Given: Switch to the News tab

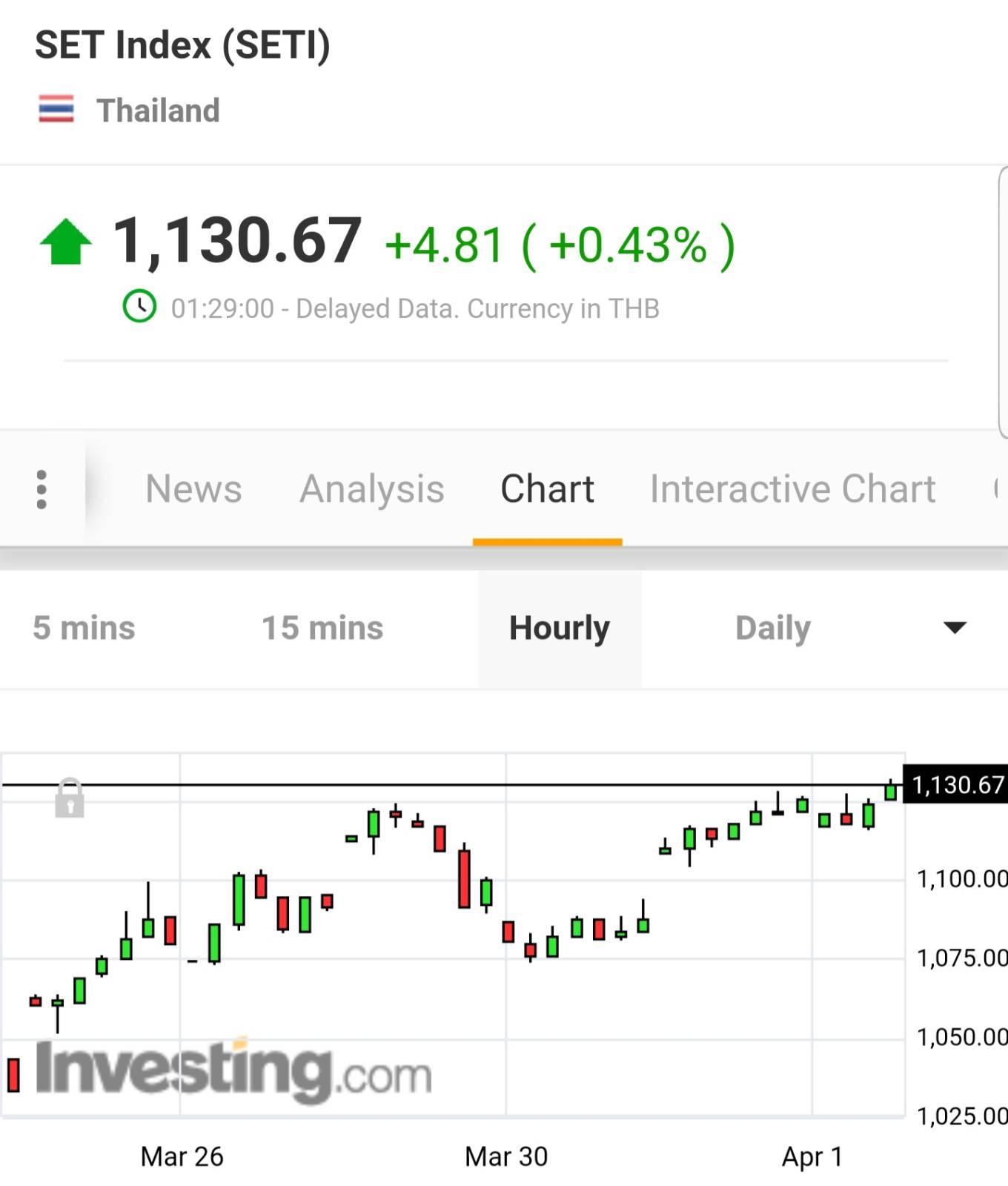Looking at the screenshot, I should pos(193,489).
